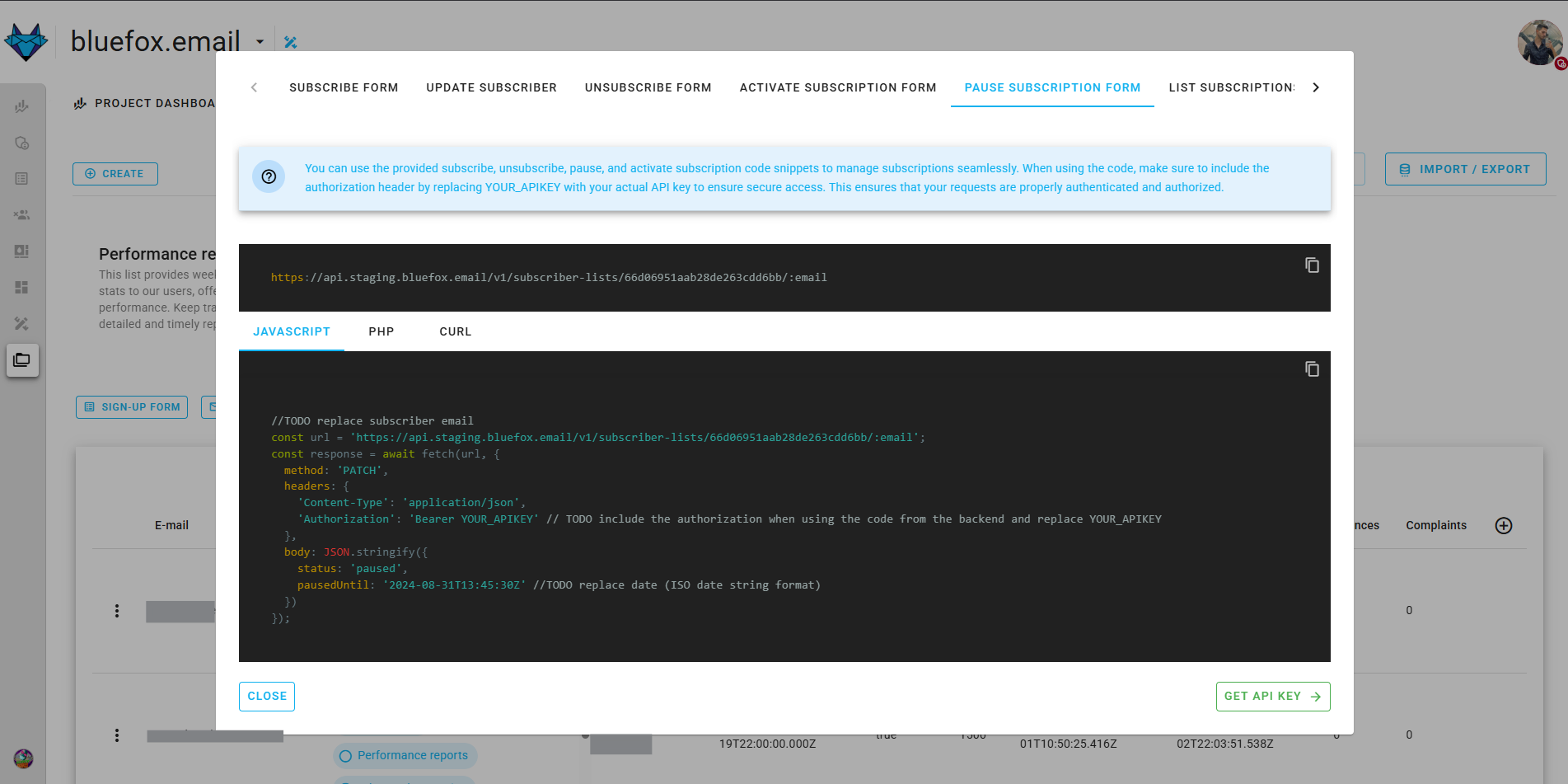Close the code snippets dialog
The height and width of the screenshot is (784, 1568).
(267, 697)
